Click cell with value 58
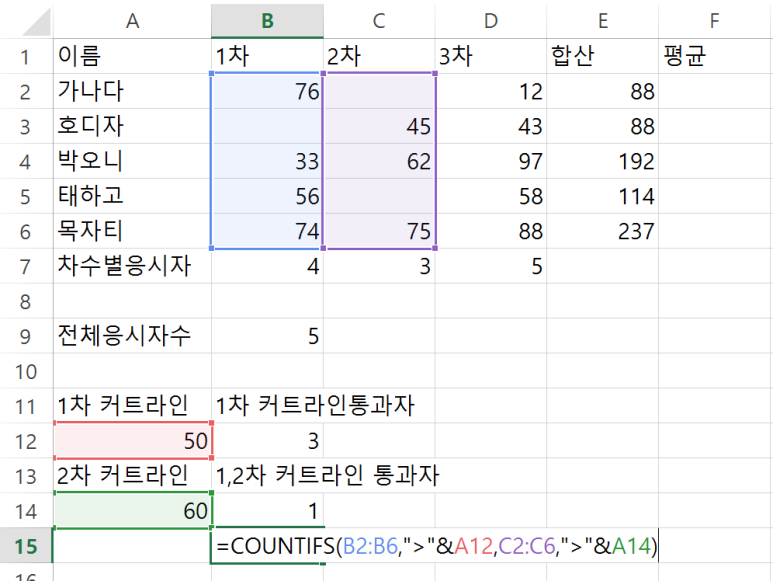Image resolution: width=773 pixels, height=581 pixels. tap(491, 197)
